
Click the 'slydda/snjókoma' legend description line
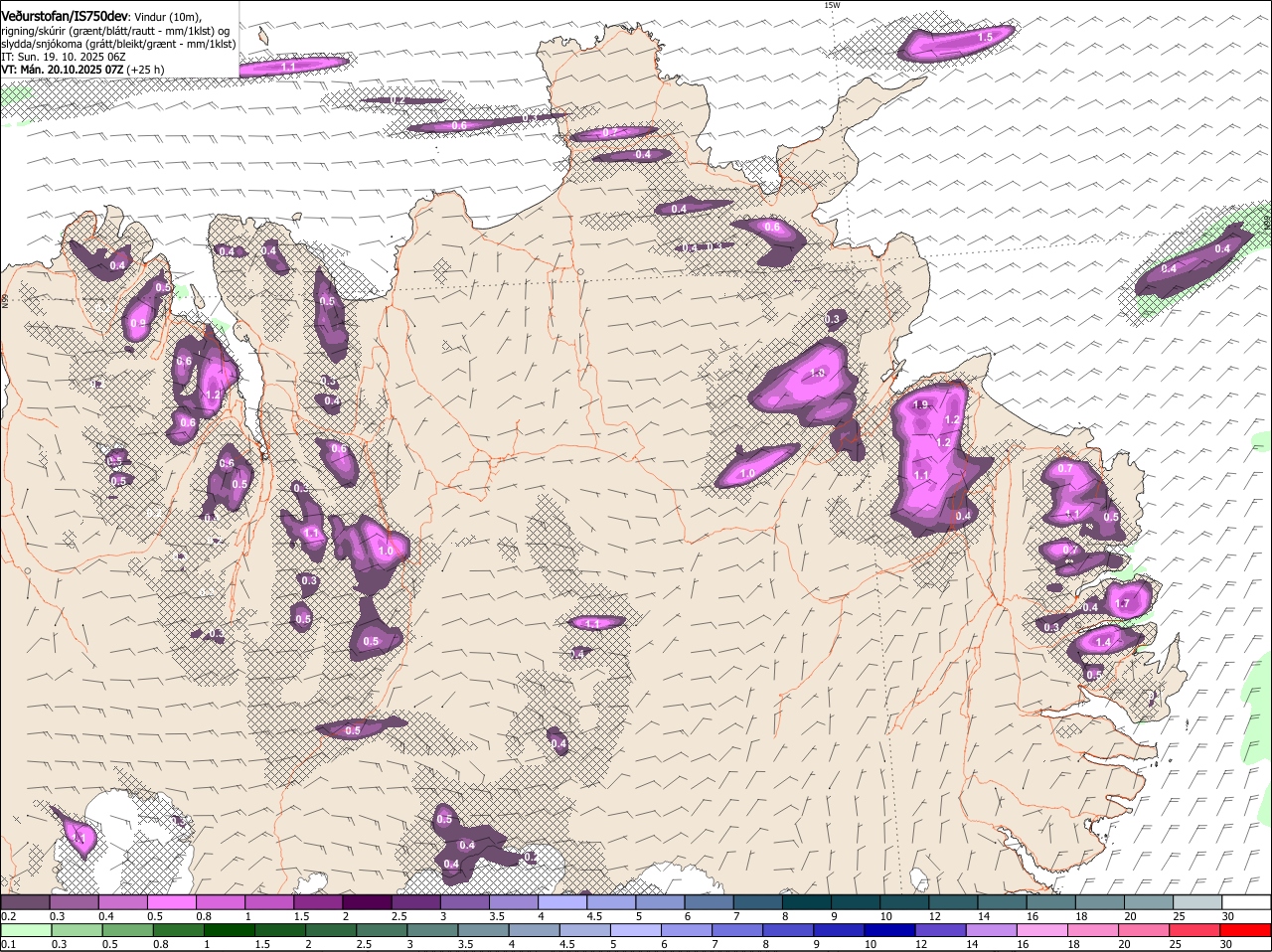pyautogui.click(x=118, y=44)
